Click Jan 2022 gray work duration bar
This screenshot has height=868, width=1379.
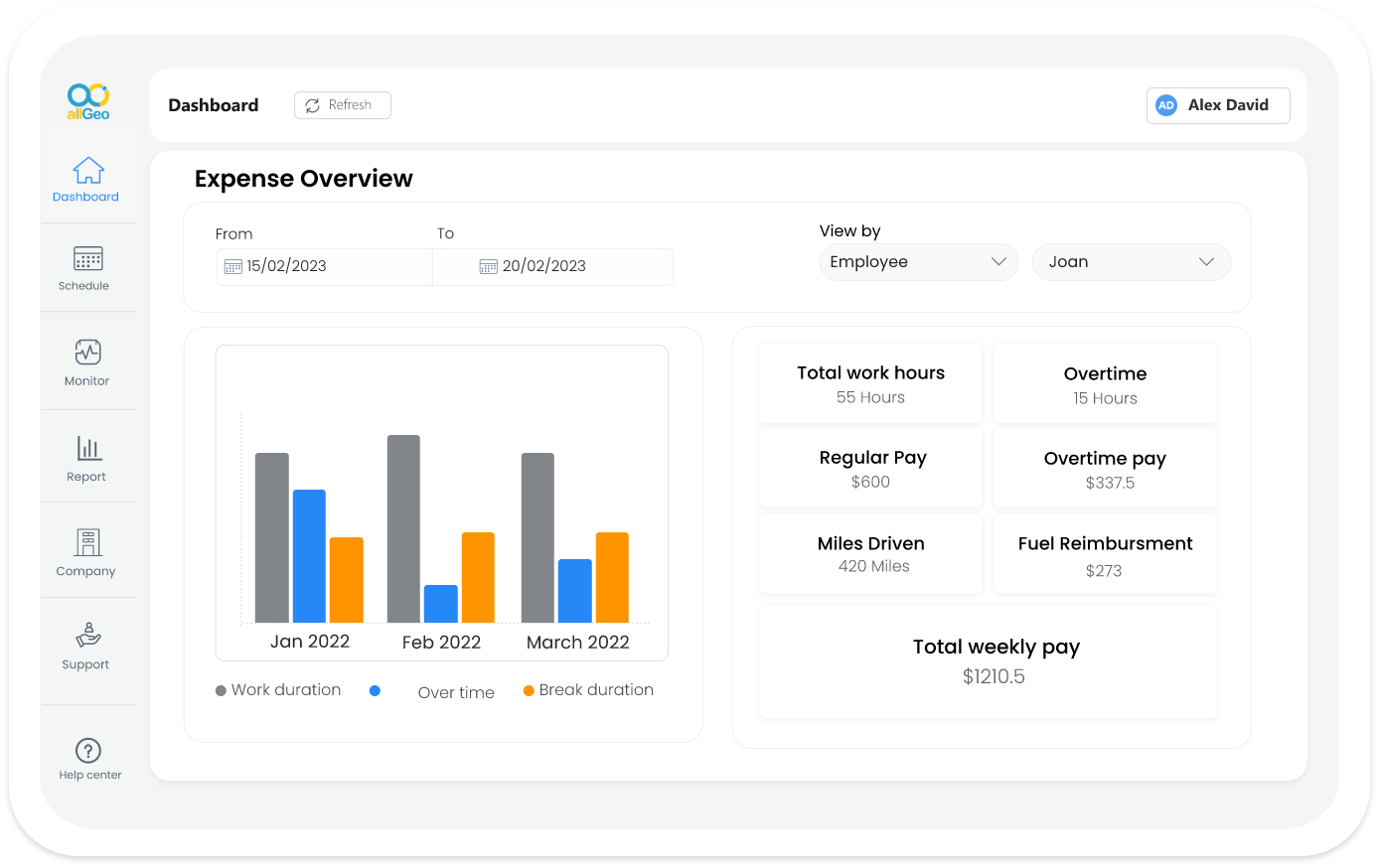click(x=272, y=537)
